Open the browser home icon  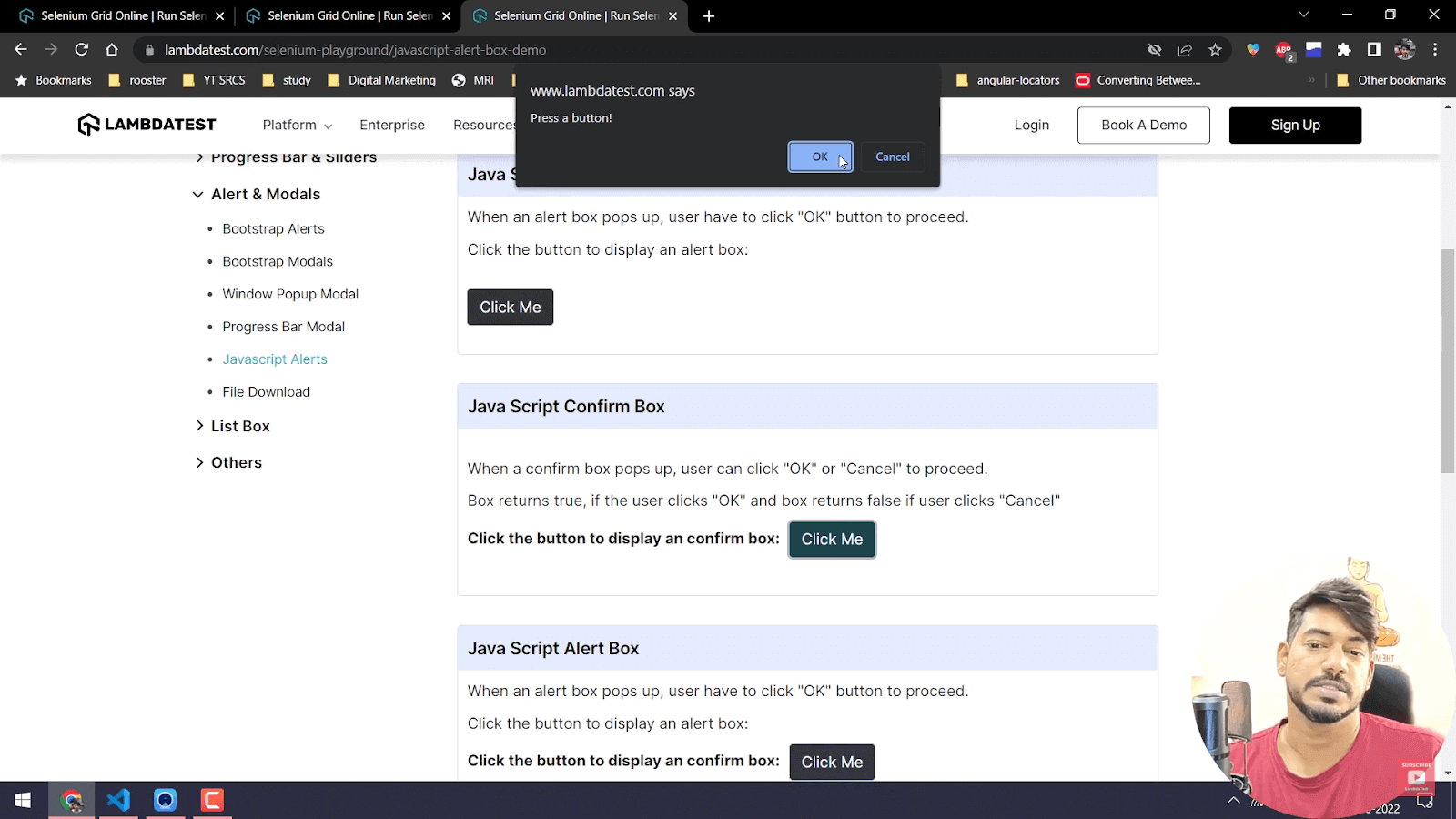tap(112, 49)
